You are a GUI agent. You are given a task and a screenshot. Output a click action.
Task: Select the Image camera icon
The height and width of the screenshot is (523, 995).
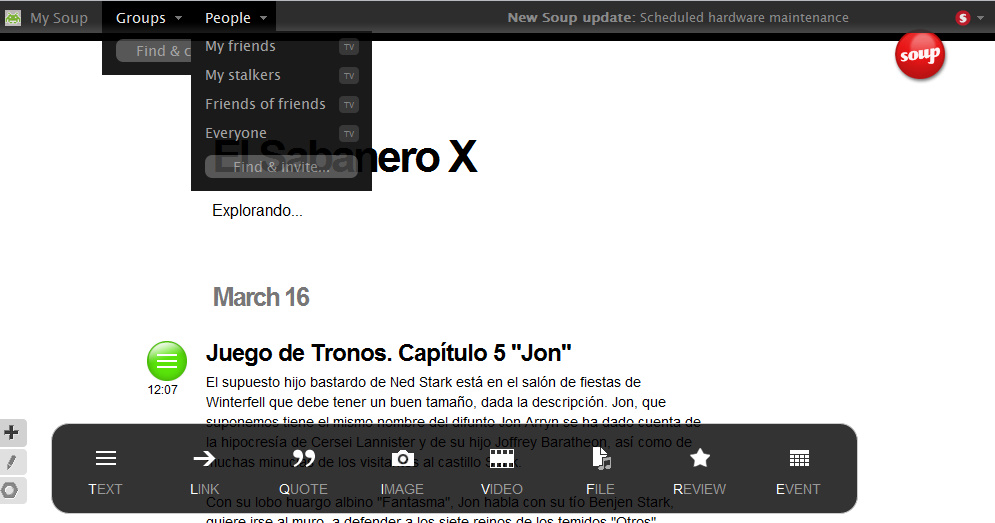click(402, 470)
